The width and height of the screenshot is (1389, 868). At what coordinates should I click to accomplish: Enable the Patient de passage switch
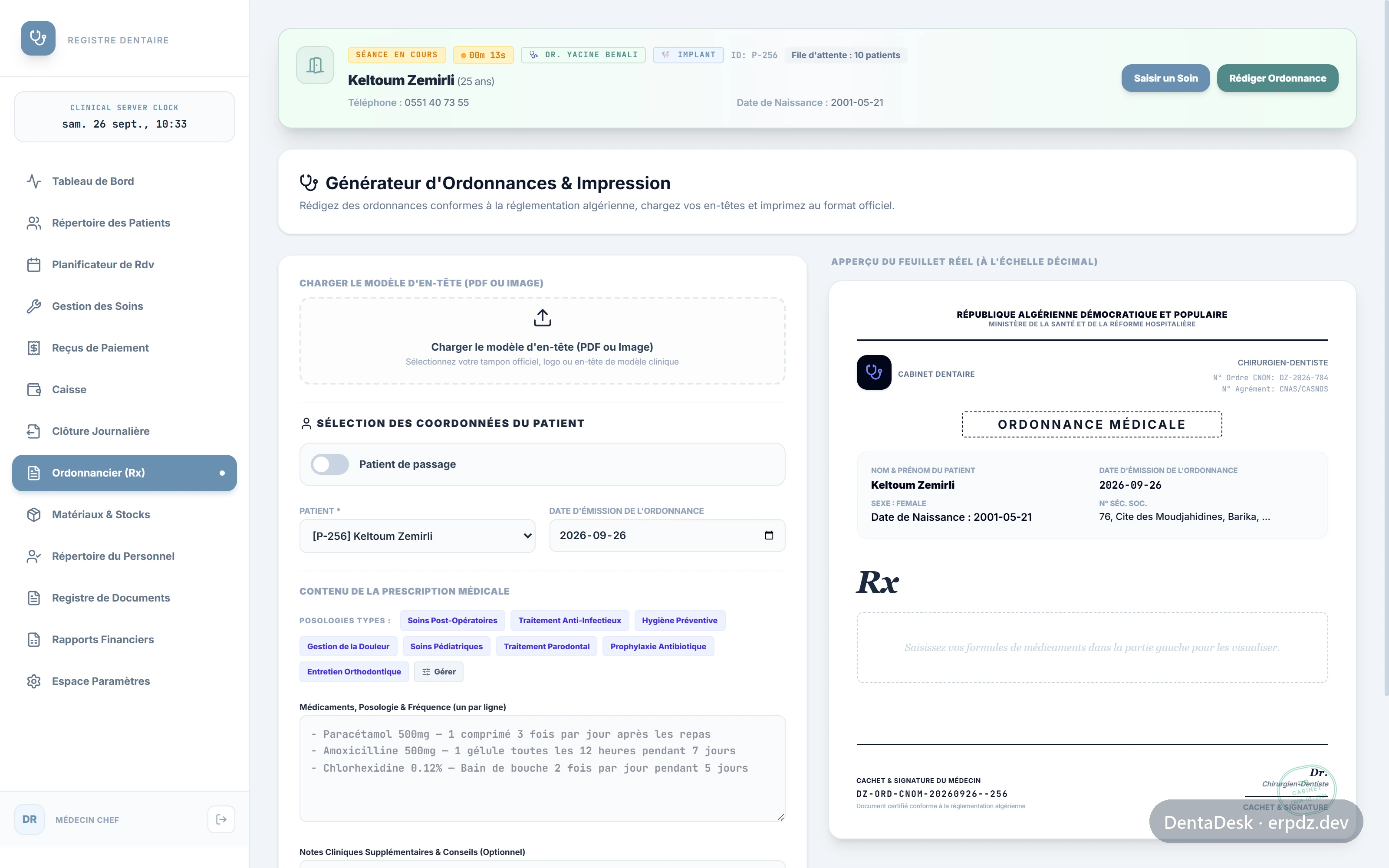click(329, 464)
